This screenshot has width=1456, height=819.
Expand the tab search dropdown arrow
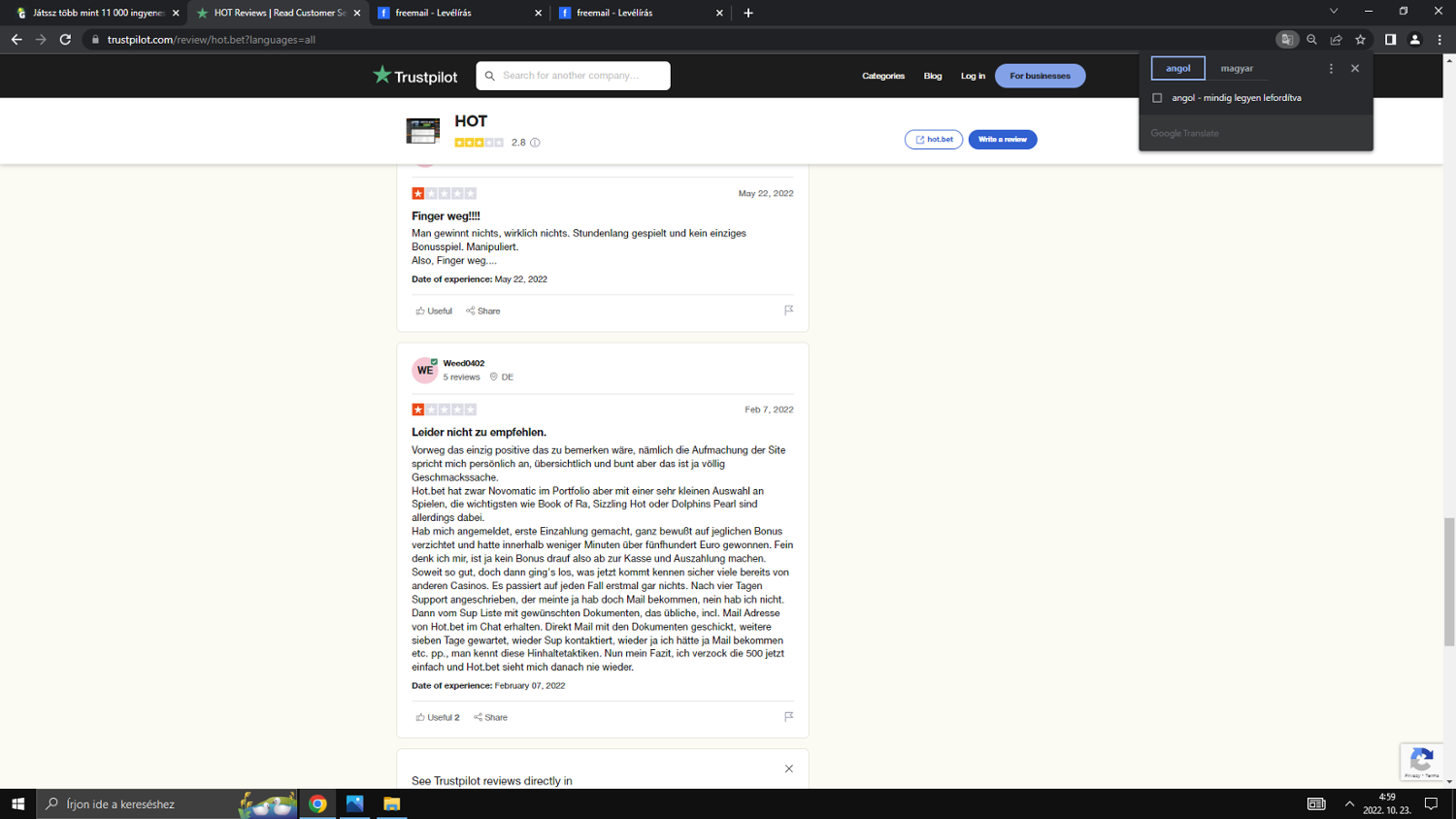(x=1334, y=12)
